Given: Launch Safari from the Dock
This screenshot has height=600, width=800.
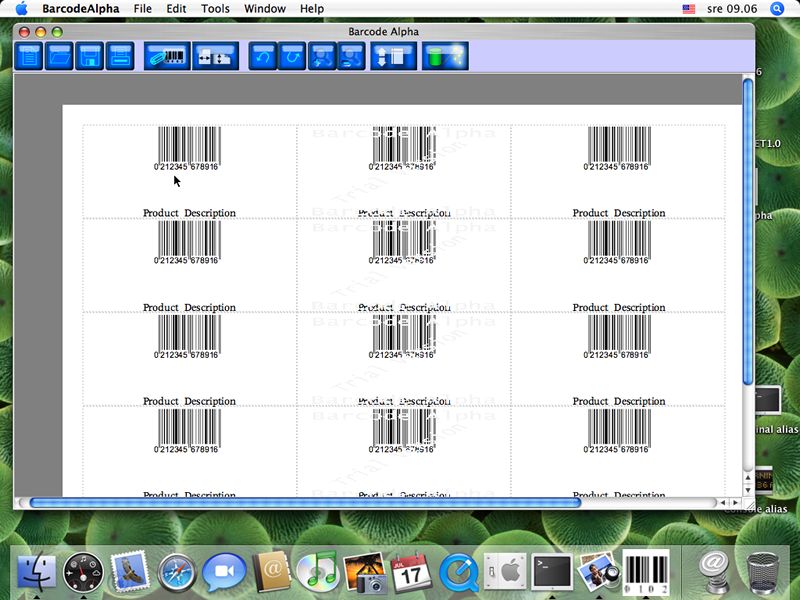Looking at the screenshot, I should [x=177, y=573].
